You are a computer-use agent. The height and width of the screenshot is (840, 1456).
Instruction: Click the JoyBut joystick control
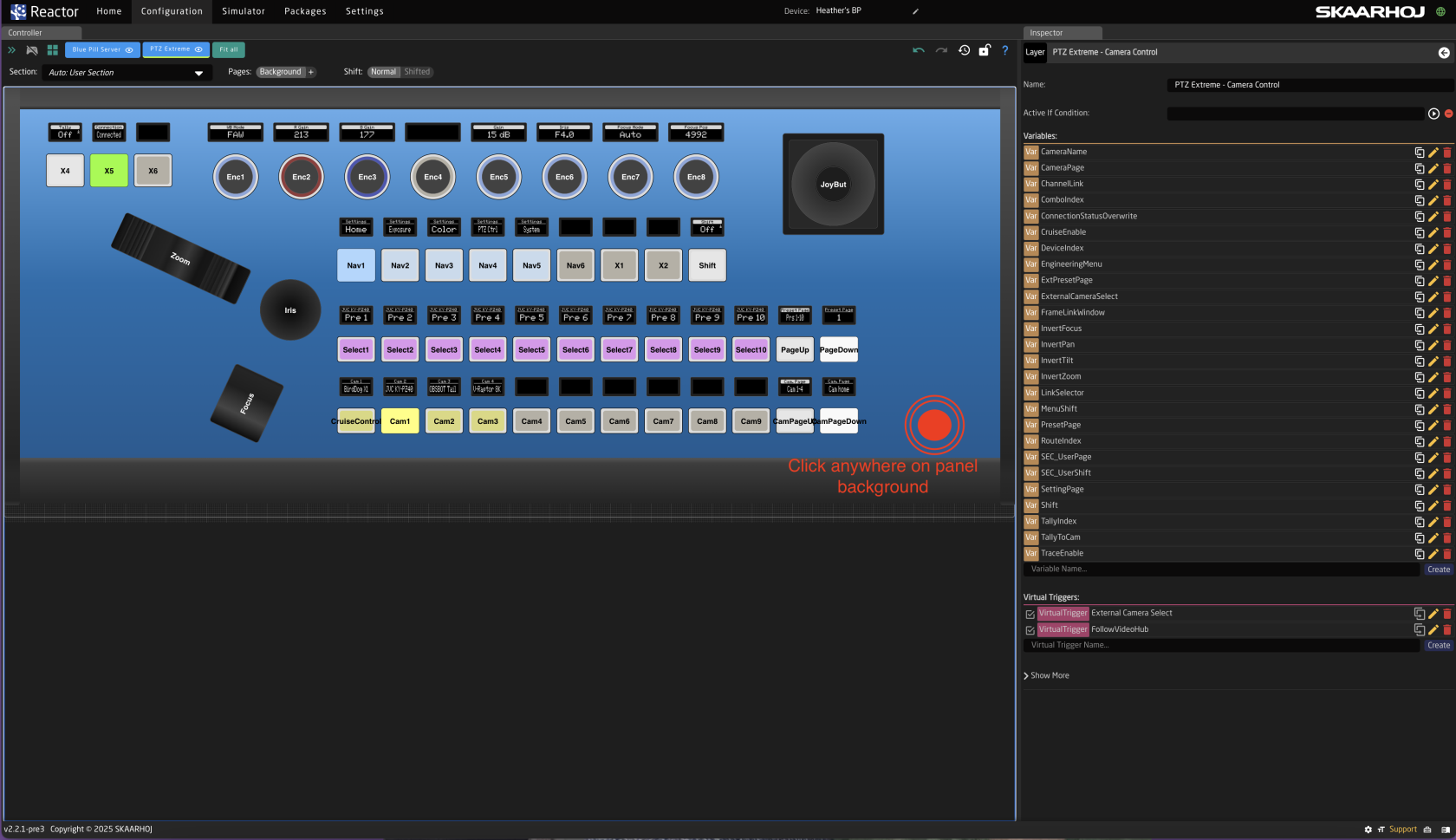[x=834, y=185]
